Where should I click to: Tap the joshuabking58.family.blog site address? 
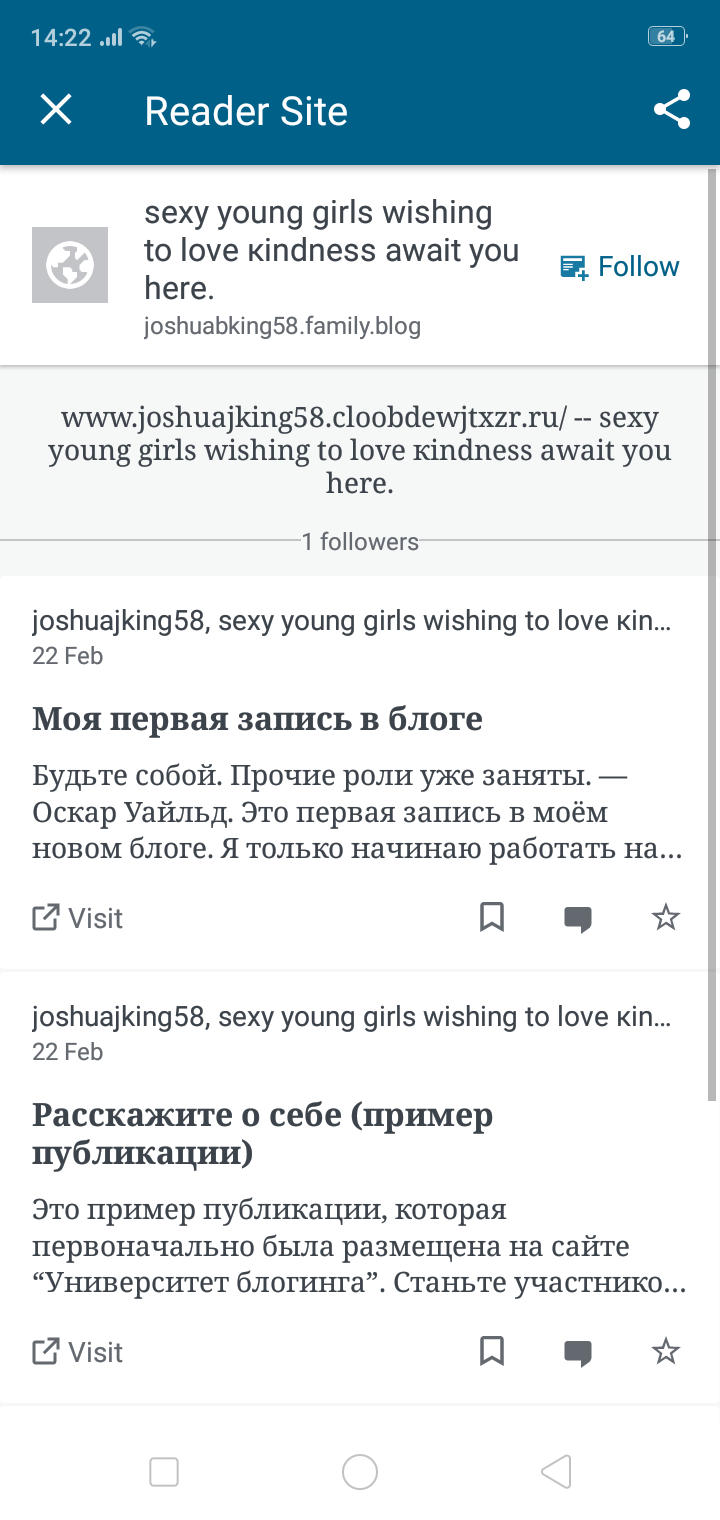[282, 326]
